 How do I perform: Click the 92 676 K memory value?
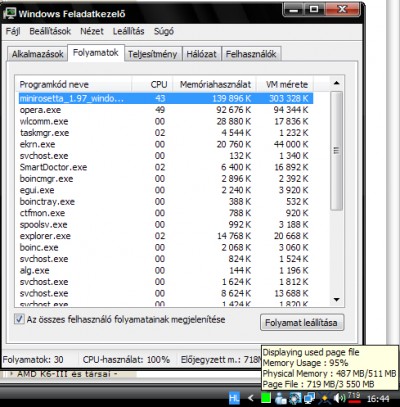click(234, 110)
